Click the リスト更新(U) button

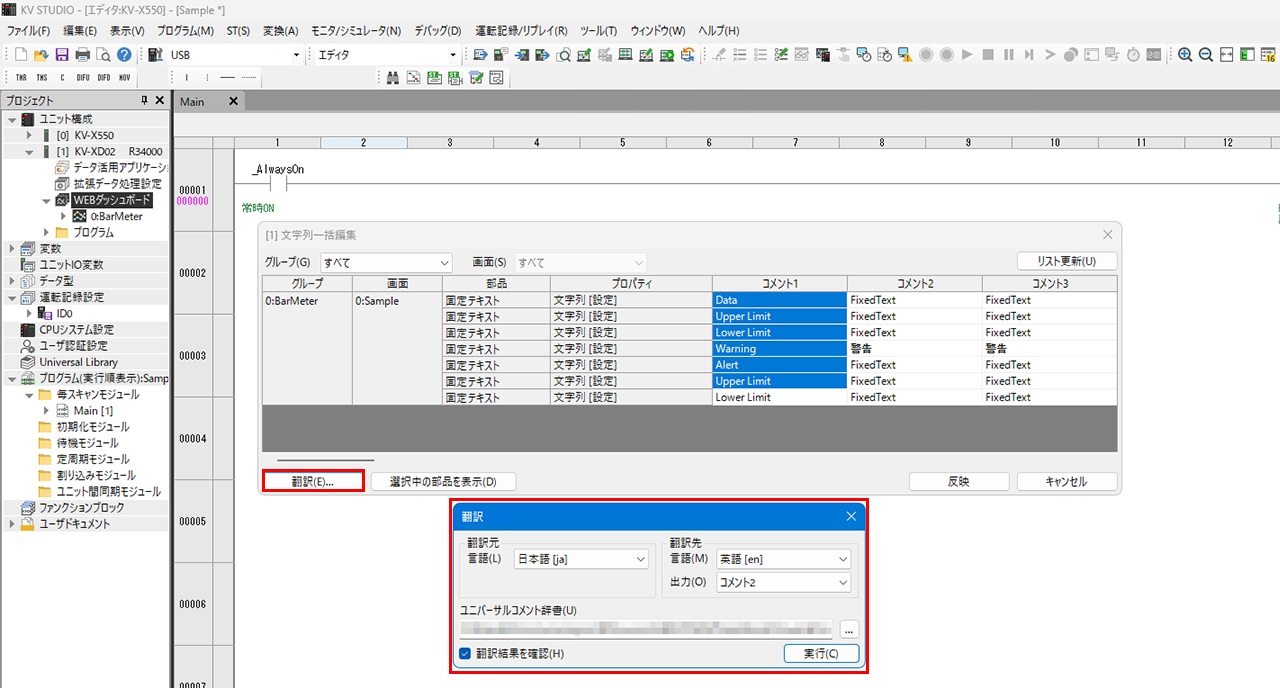tap(1066, 262)
